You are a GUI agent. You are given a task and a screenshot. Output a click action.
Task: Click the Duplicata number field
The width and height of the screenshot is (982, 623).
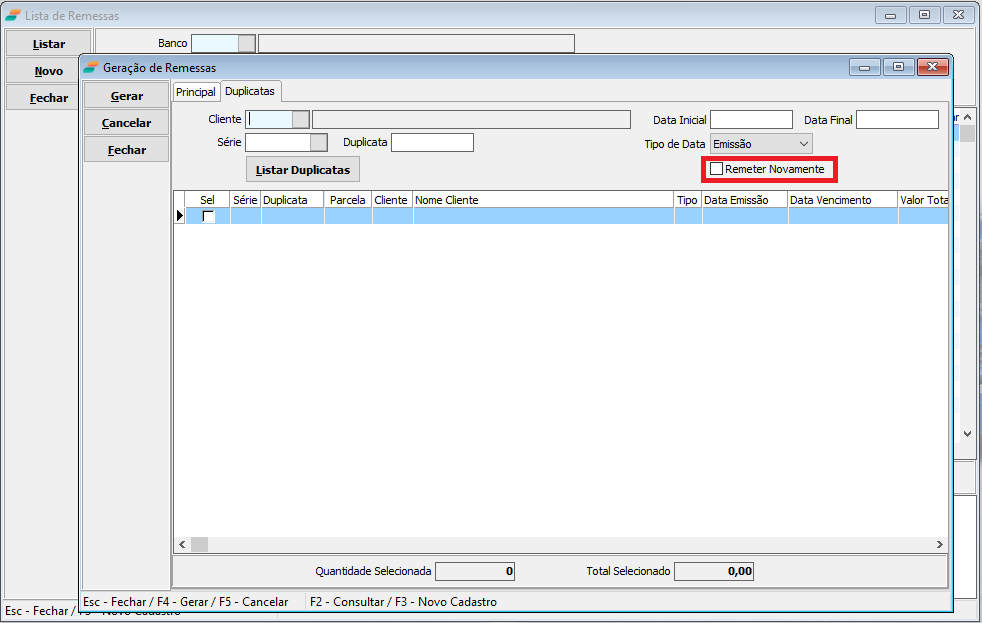click(432, 143)
